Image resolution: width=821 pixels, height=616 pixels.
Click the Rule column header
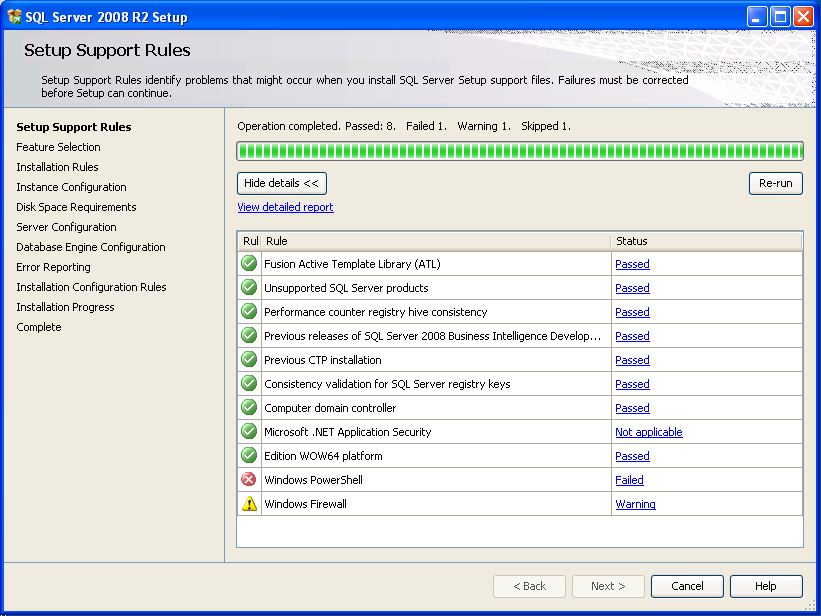435,241
